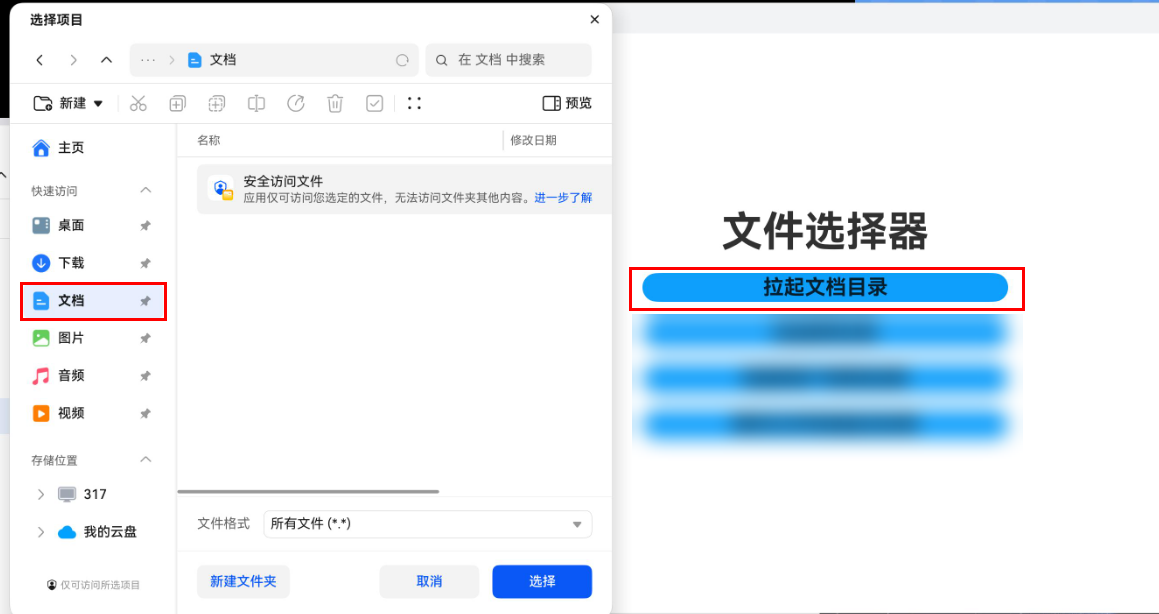The height and width of the screenshot is (614, 1159).
Task: Click the refresh icon in address bar
Action: click(x=402, y=60)
